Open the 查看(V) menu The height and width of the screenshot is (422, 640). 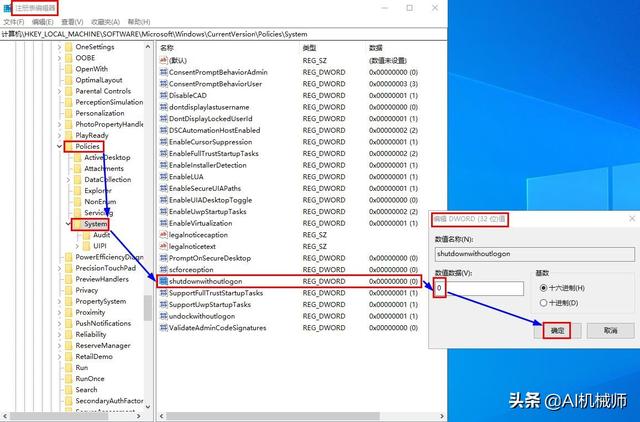72,22
